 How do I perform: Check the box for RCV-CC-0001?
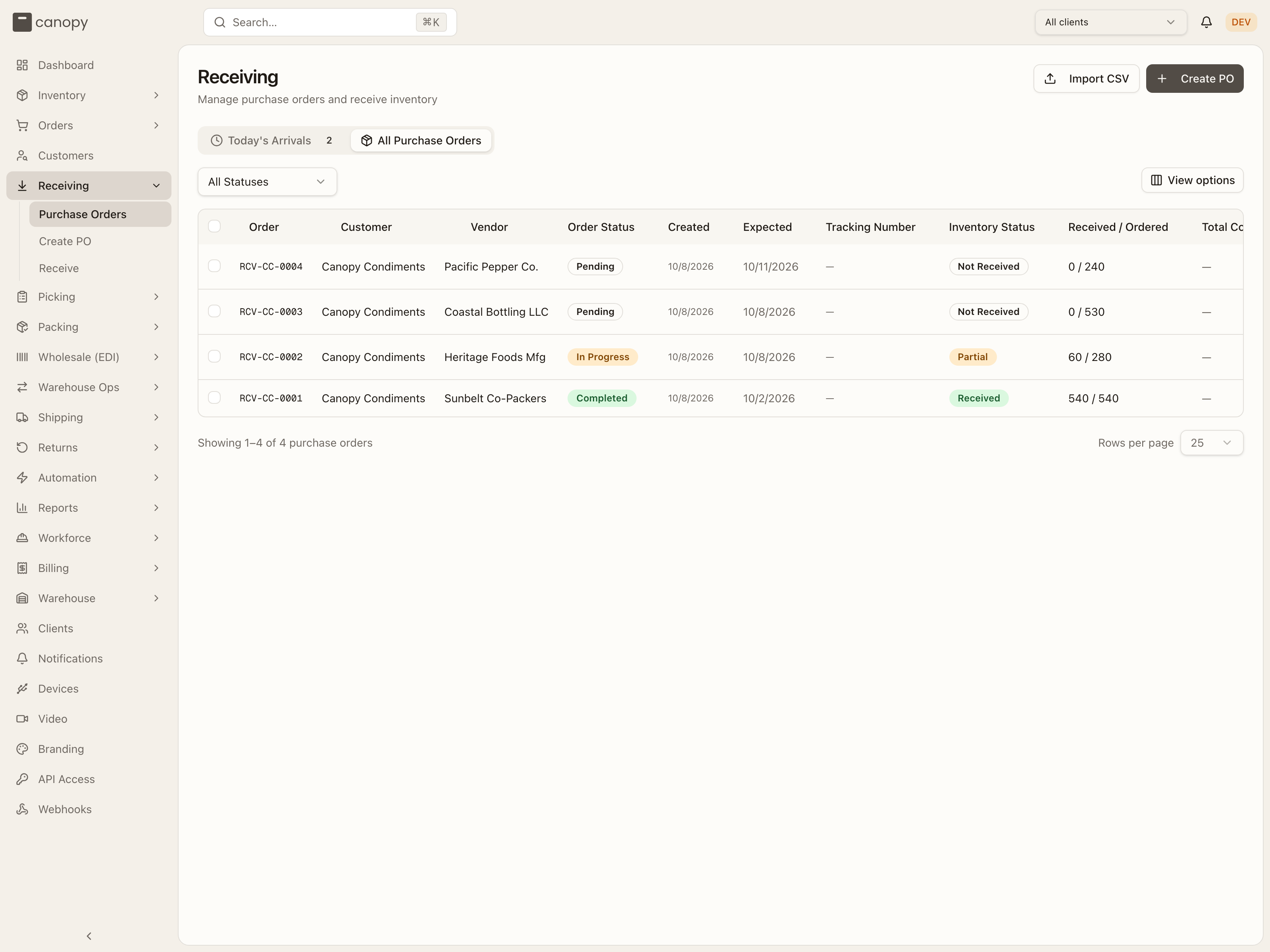tap(214, 398)
